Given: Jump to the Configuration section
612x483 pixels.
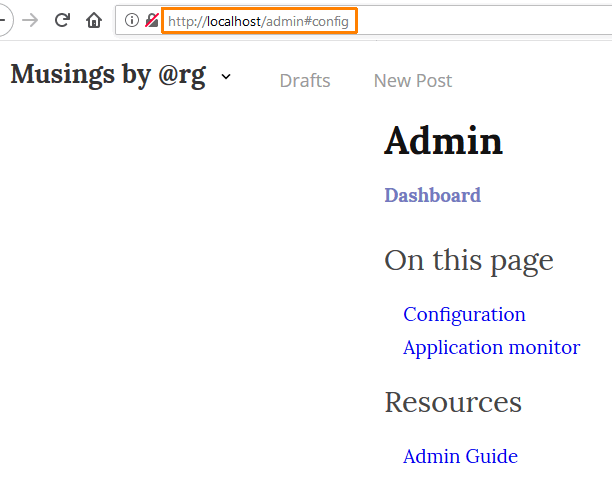Looking at the screenshot, I should click(464, 314).
